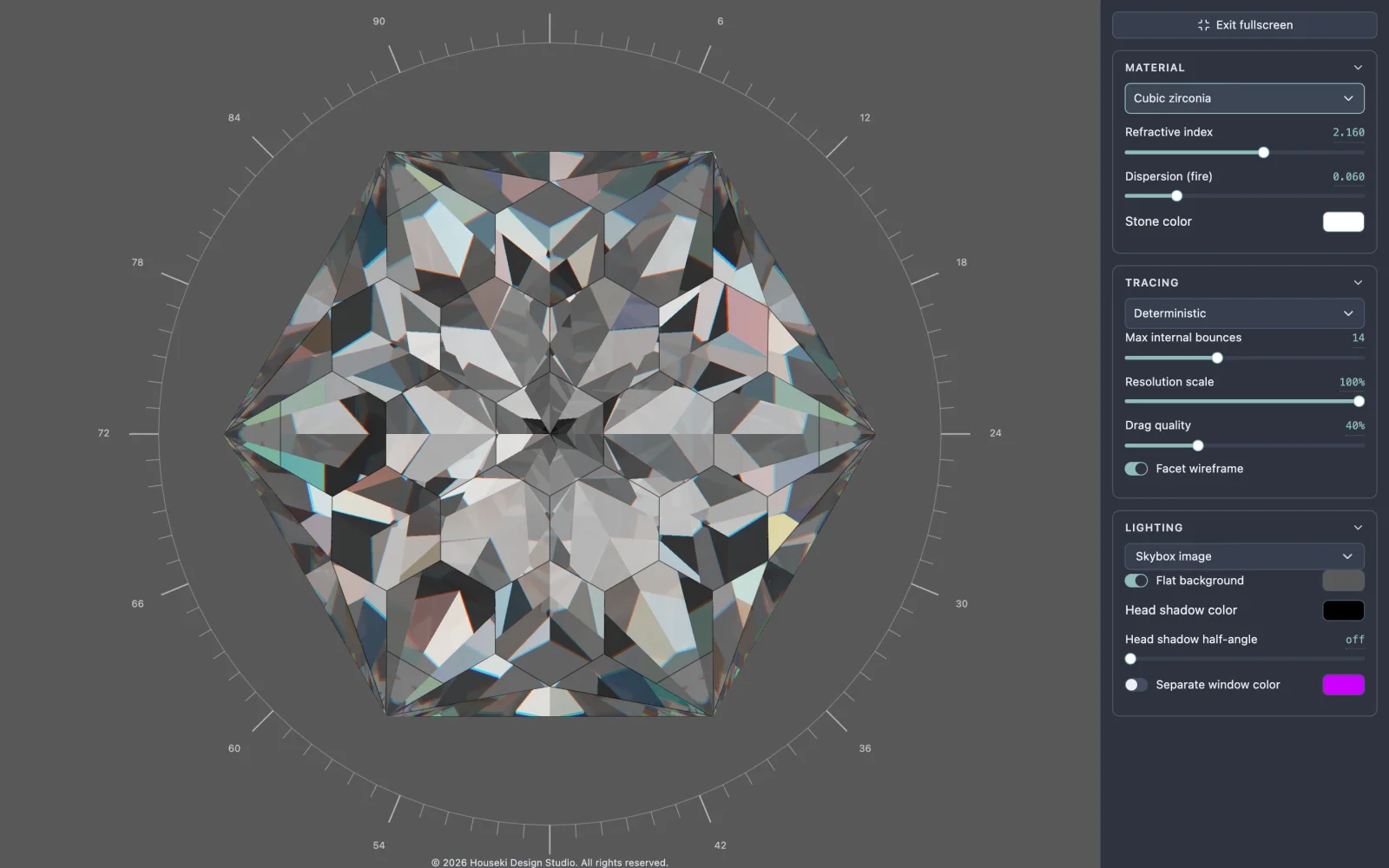Viewport: 1389px width, 868px height.
Task: Open the Stone color white swatch
Action: pos(1343,221)
